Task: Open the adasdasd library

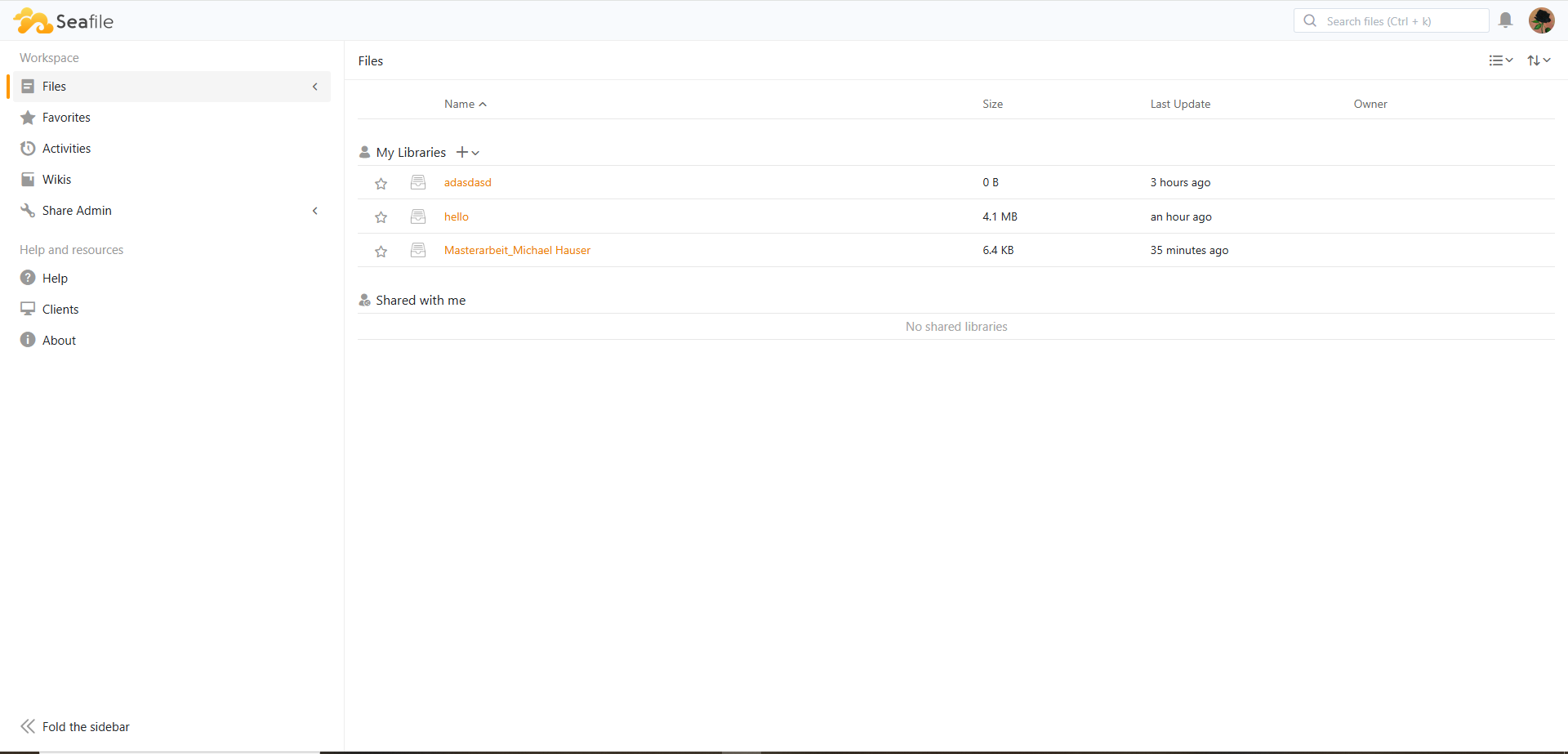Action: [x=468, y=183]
